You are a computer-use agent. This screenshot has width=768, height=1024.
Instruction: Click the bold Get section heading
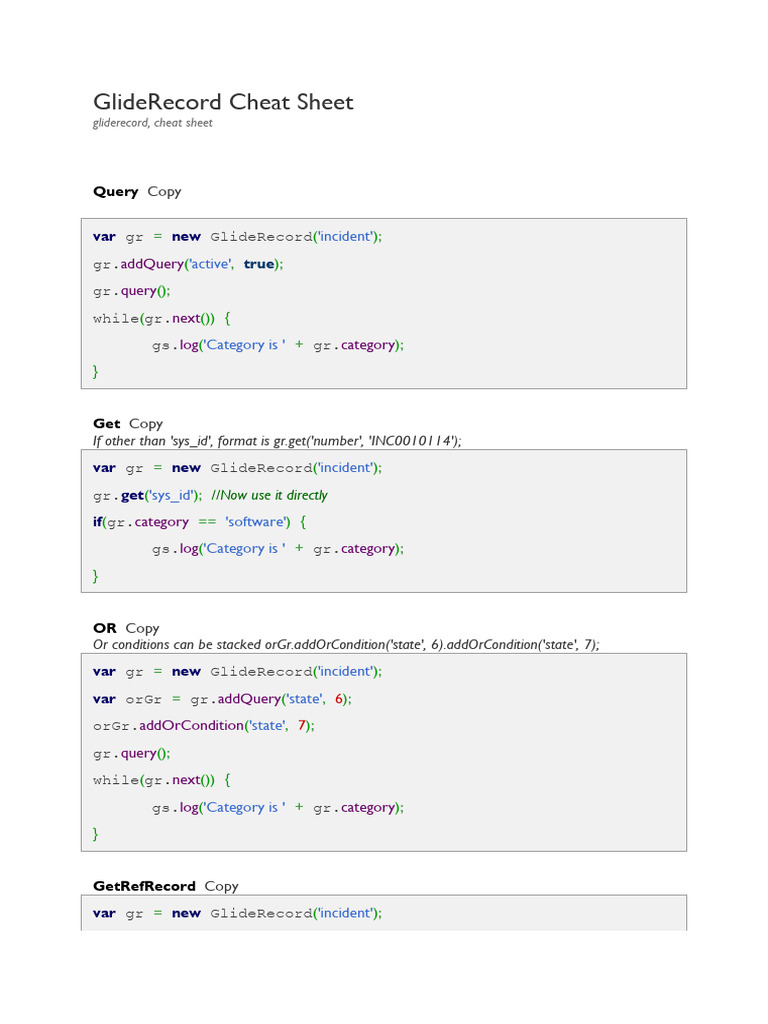(107, 424)
